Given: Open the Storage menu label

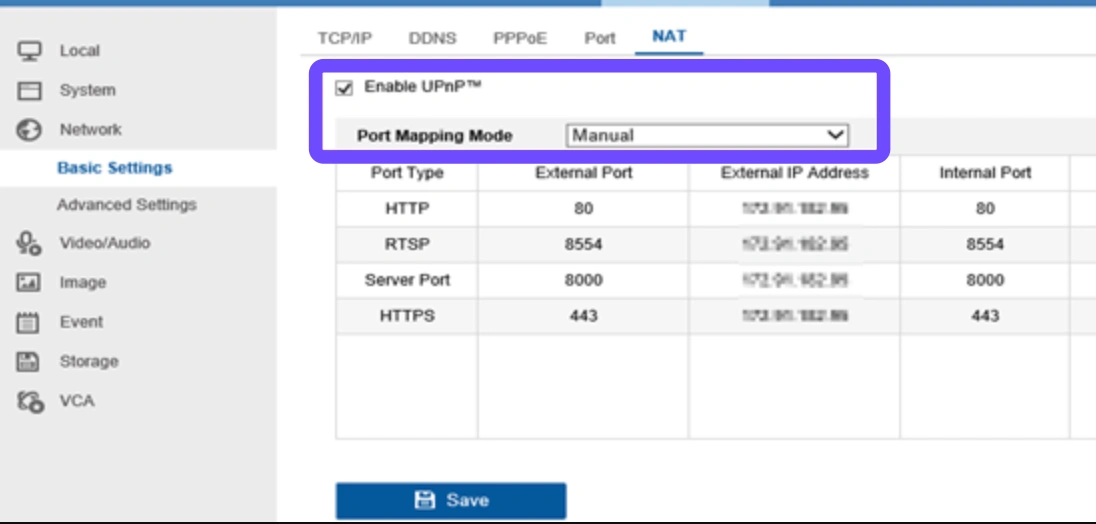Looking at the screenshot, I should [89, 362].
